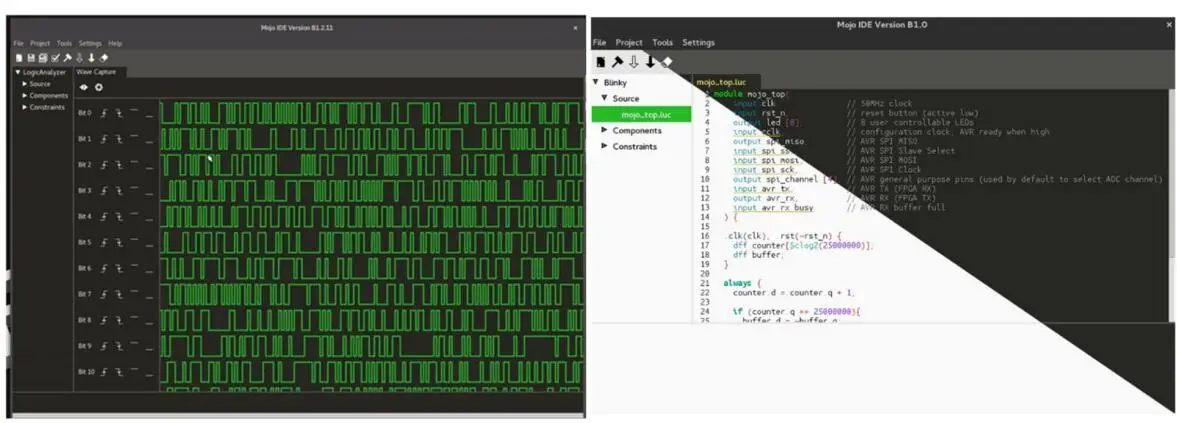Click code line 'counter.d = counter.q + 1;'

click(x=793, y=293)
